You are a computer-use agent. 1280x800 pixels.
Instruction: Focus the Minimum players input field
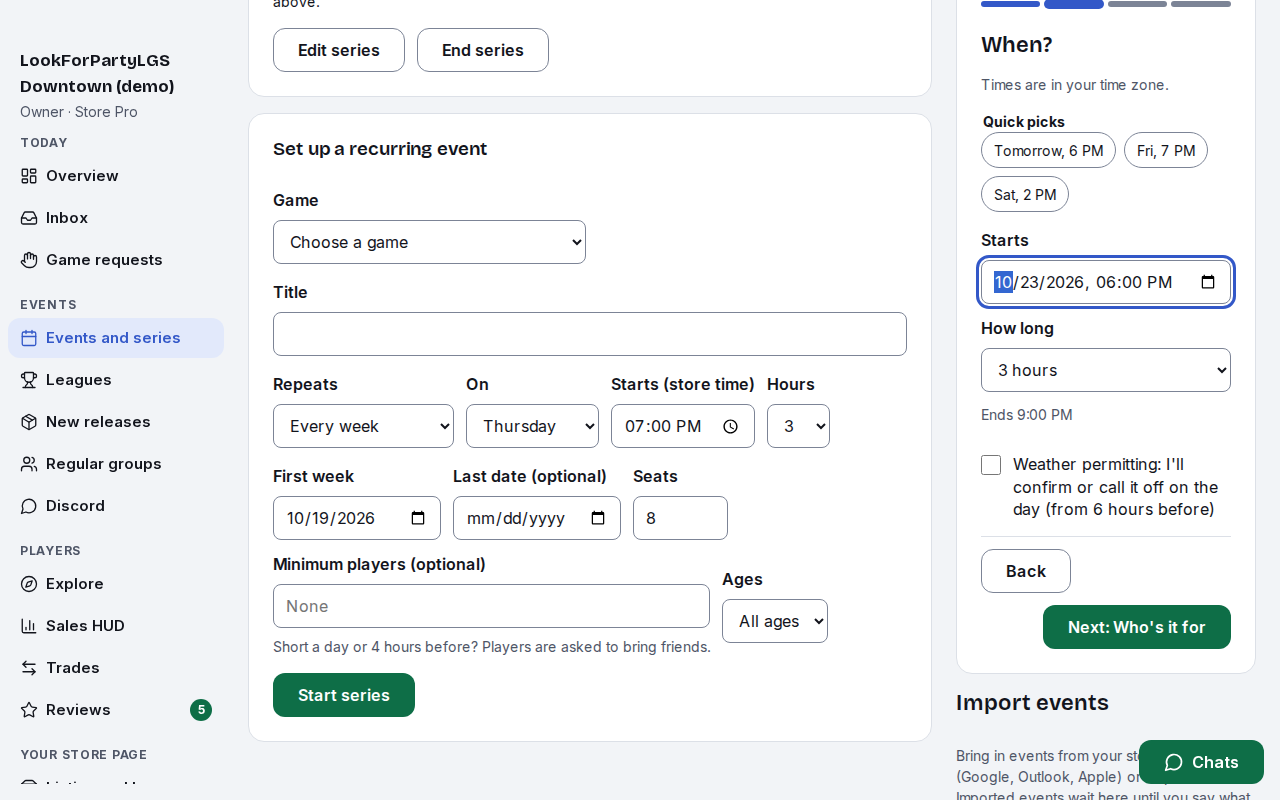coord(491,606)
